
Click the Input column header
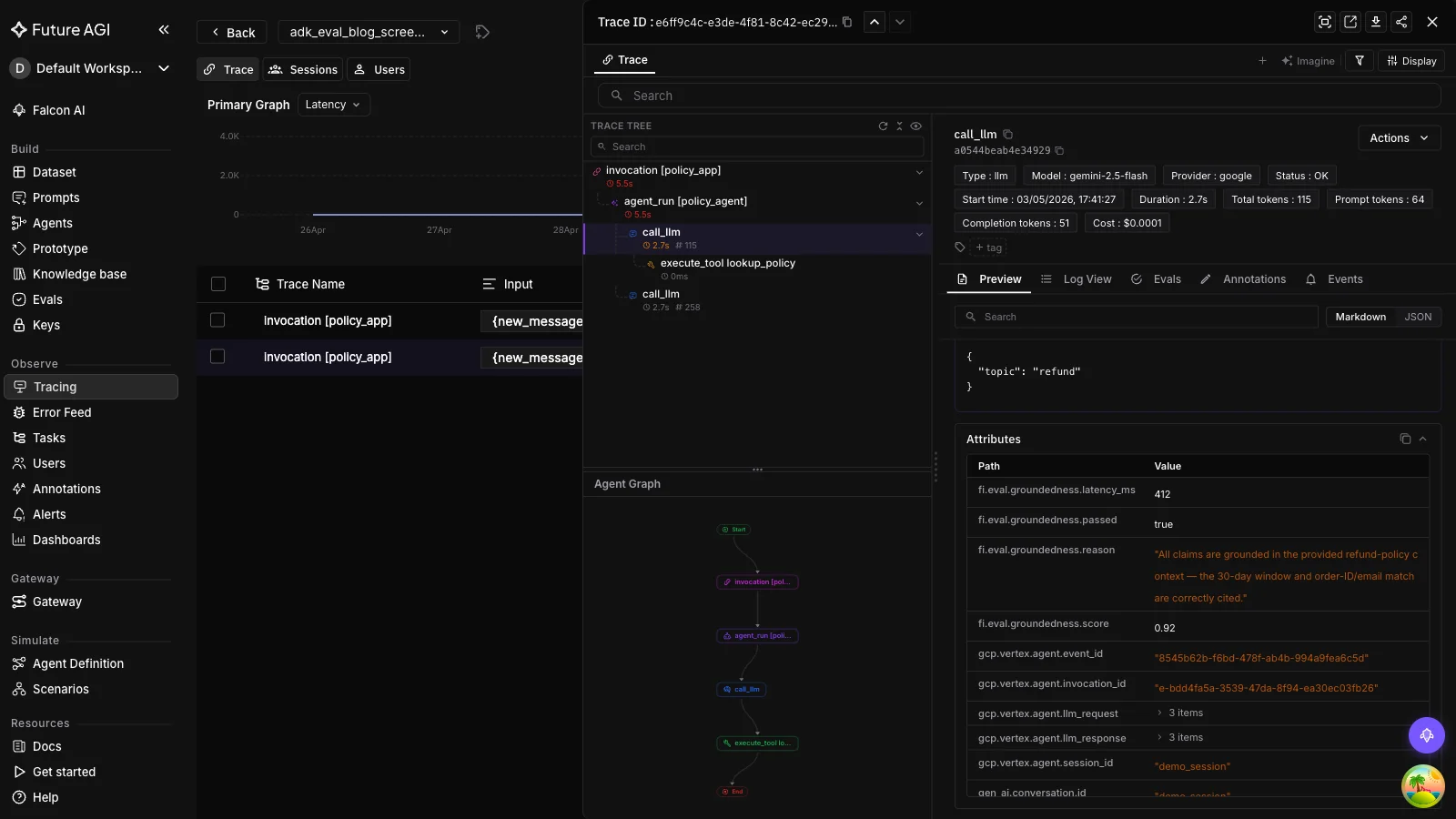point(508,284)
